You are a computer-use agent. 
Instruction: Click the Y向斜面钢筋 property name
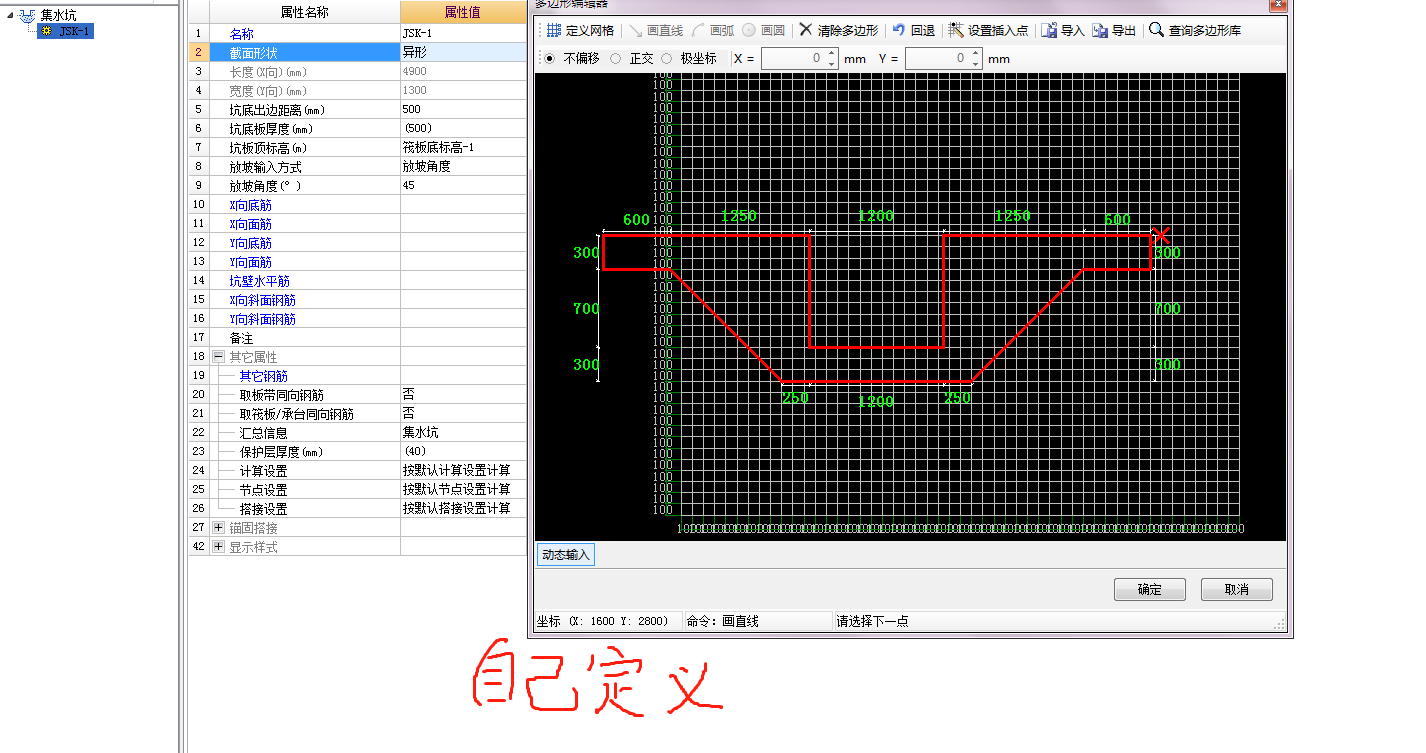(x=262, y=319)
